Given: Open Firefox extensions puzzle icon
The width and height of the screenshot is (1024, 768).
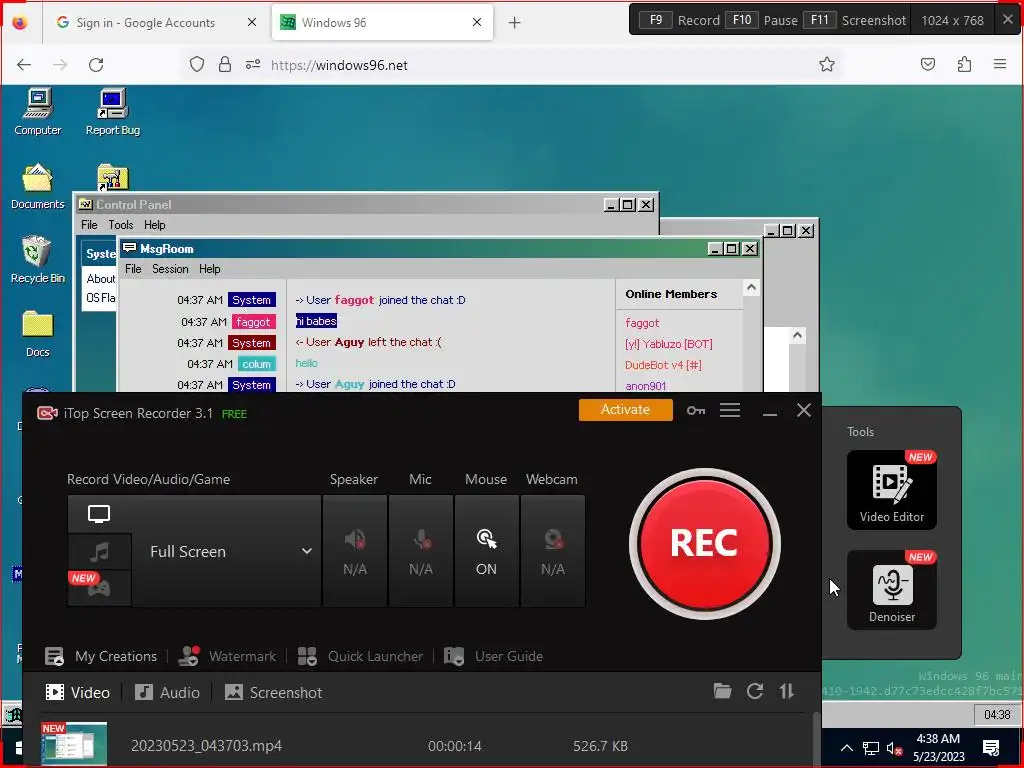Looking at the screenshot, I should tap(964, 64).
